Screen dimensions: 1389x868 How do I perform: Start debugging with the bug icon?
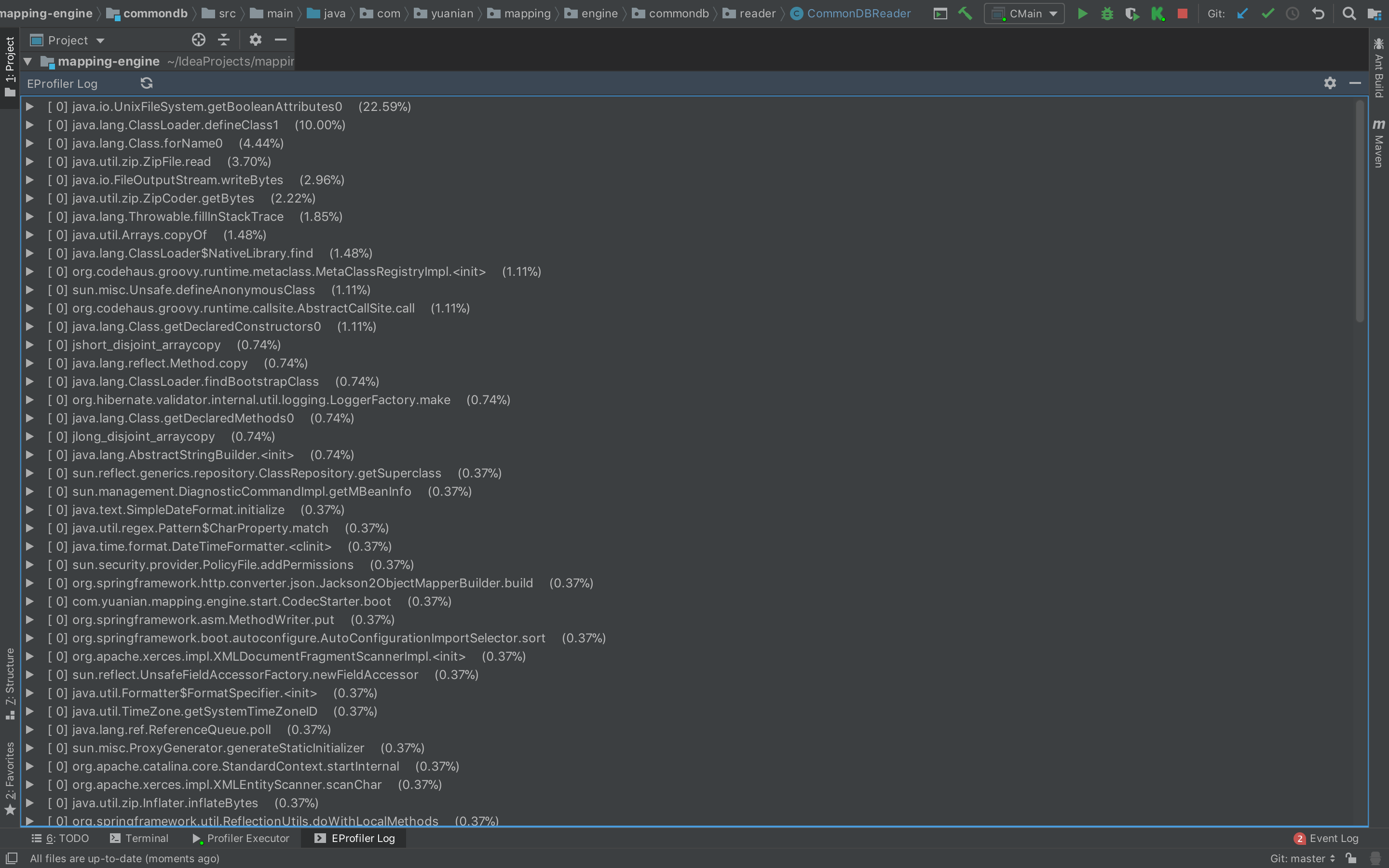point(1107,14)
